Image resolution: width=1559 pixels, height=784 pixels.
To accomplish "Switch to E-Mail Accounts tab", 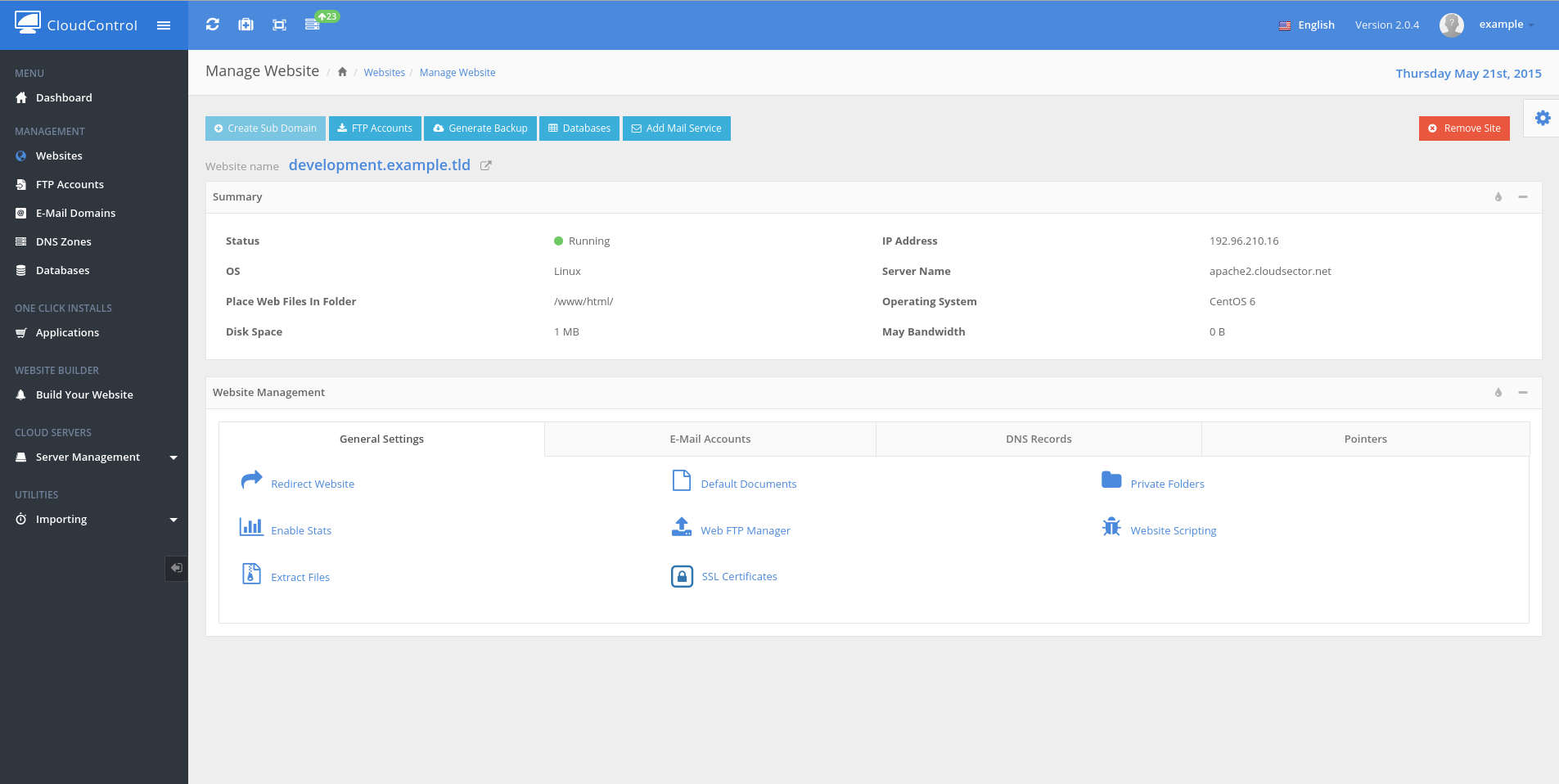I will pyautogui.click(x=710, y=439).
